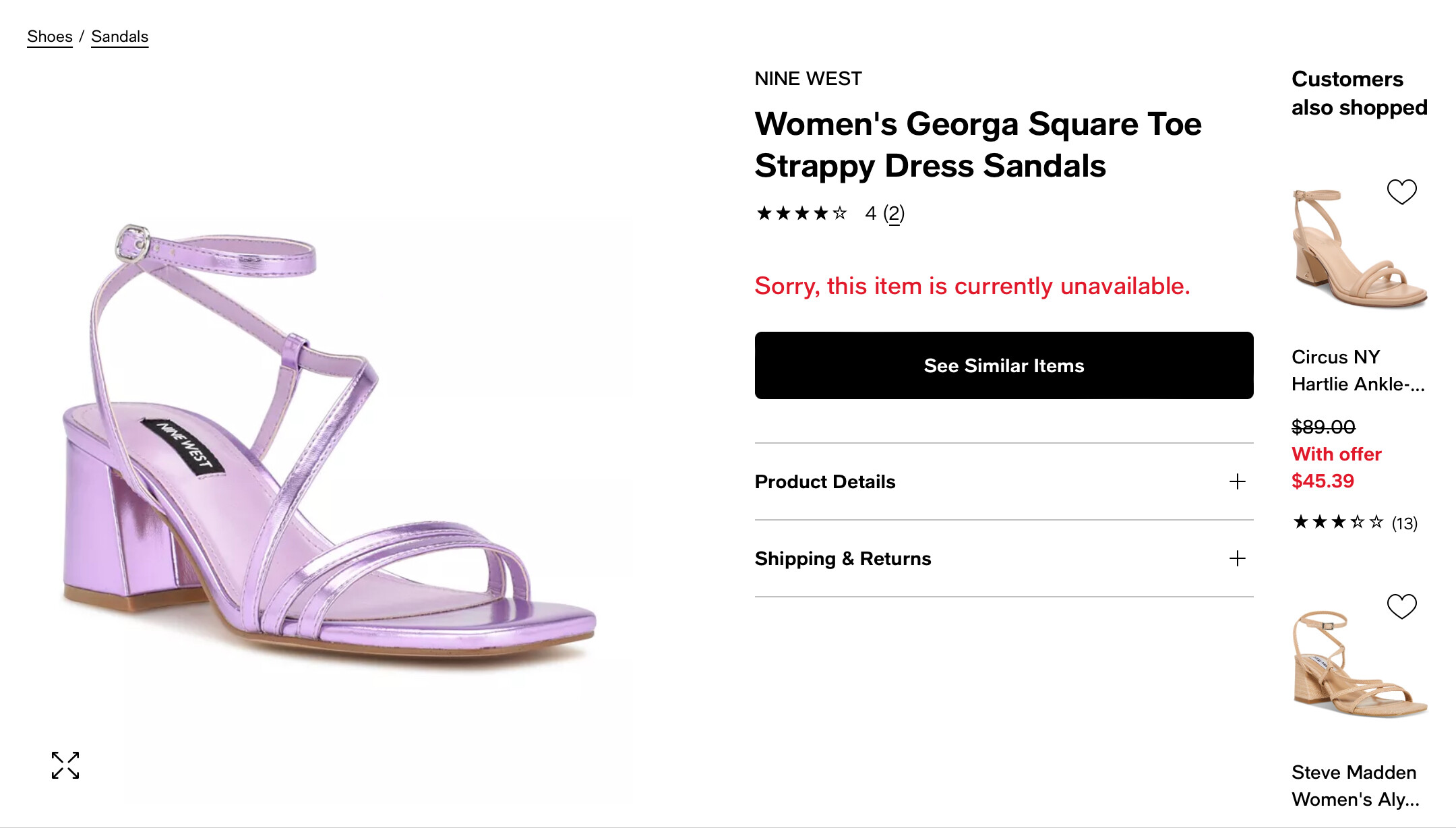This screenshot has height=828, width=1456.
Task: Open the Circus NY sandal thumbnail
Action: pos(1358,247)
